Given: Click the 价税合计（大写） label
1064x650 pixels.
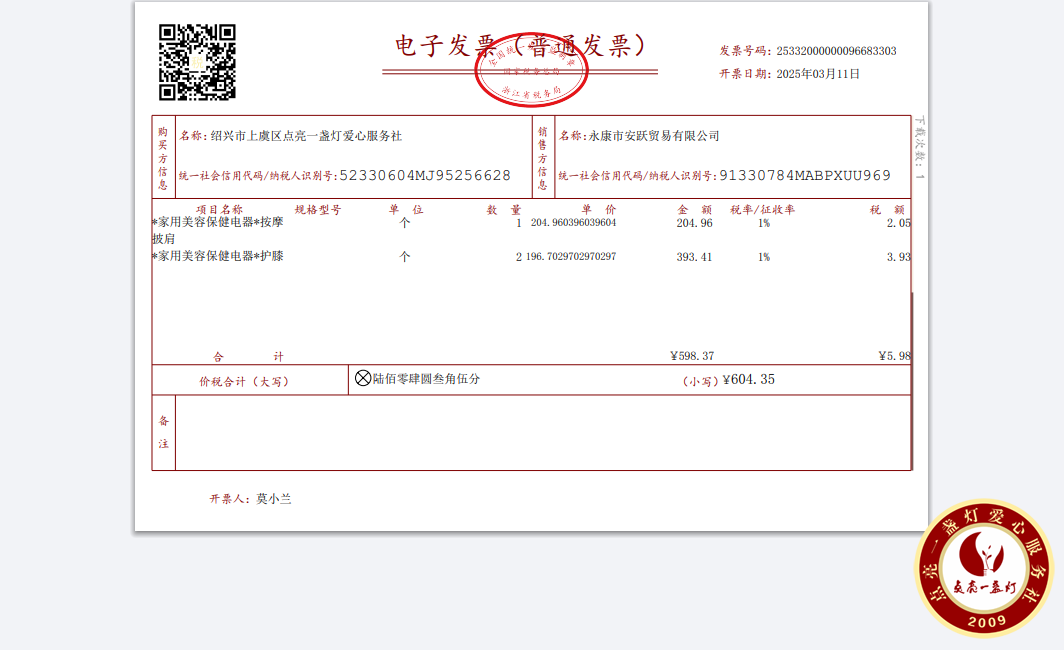Looking at the screenshot, I should click(x=244, y=382).
